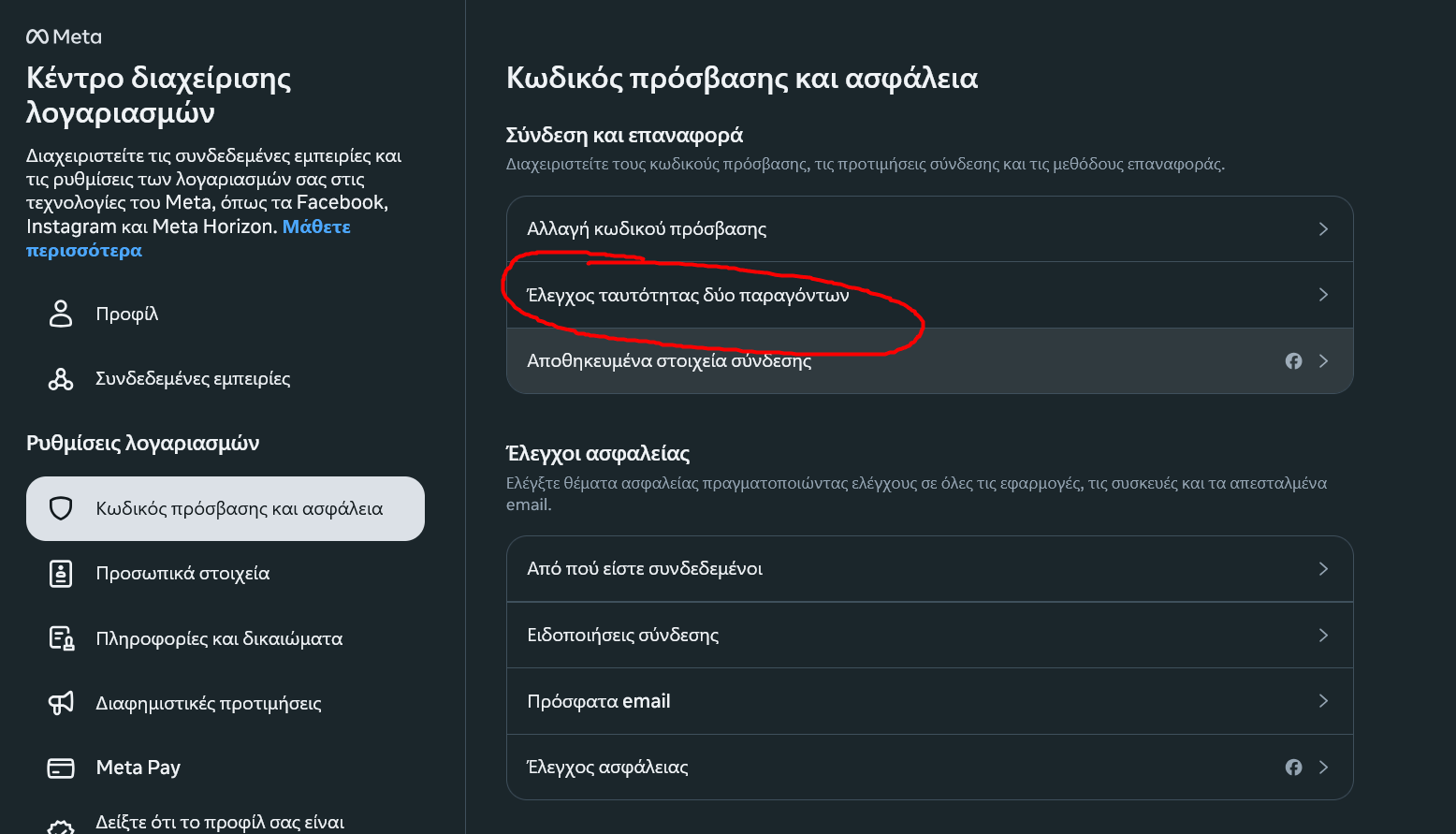Viewport: 1456px width, 834px height.
Task: Click the Πληροφορίες και δικαιώματα document-lock icon
Action: point(61,638)
